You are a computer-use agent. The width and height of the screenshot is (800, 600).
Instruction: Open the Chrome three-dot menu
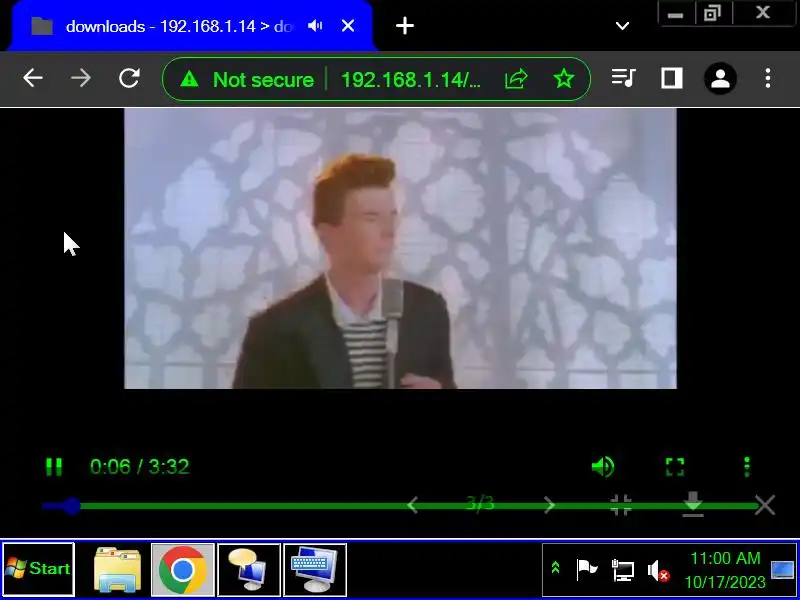[768, 78]
